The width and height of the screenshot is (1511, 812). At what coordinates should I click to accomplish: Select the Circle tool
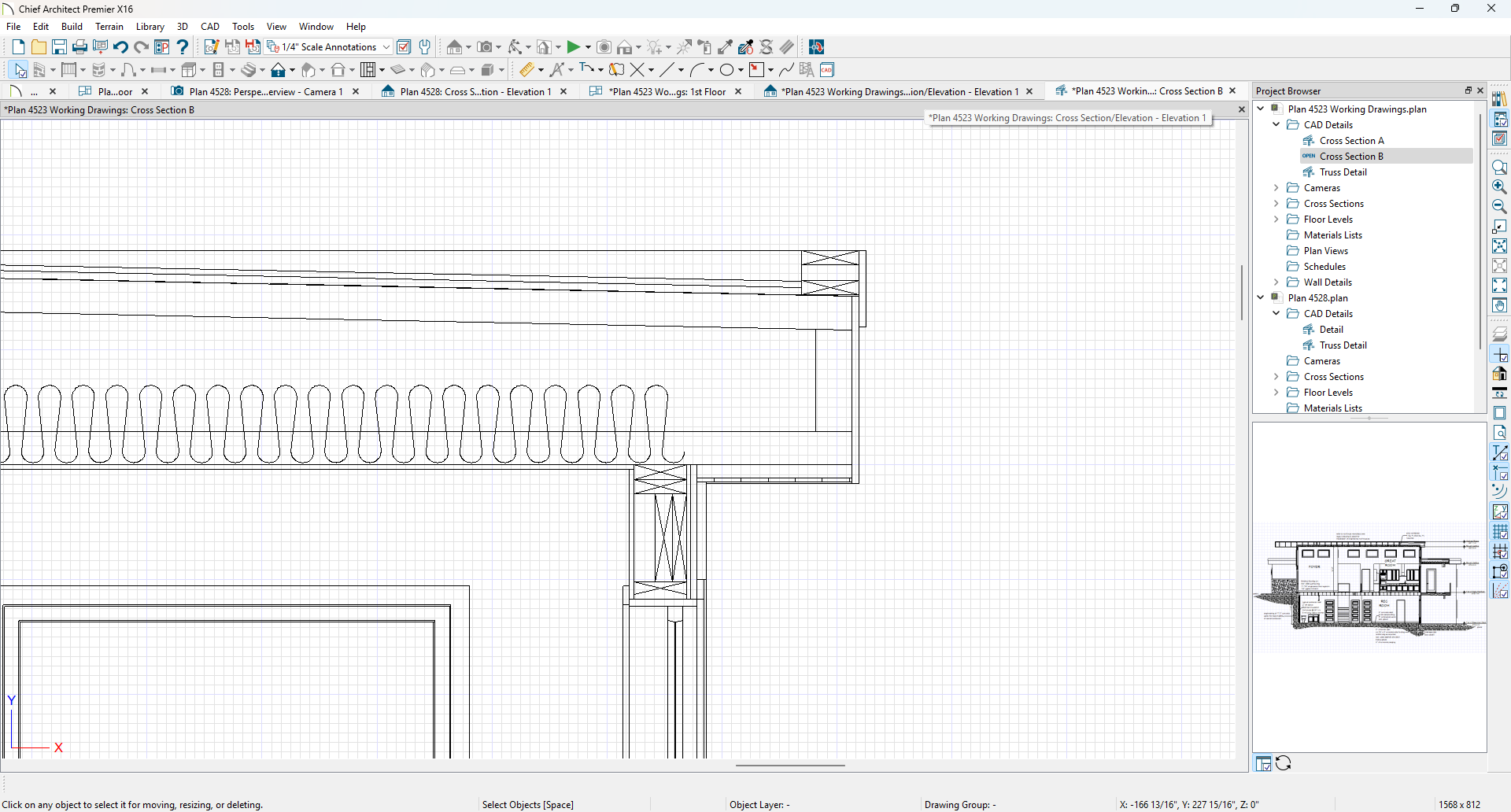pyautogui.click(x=726, y=70)
